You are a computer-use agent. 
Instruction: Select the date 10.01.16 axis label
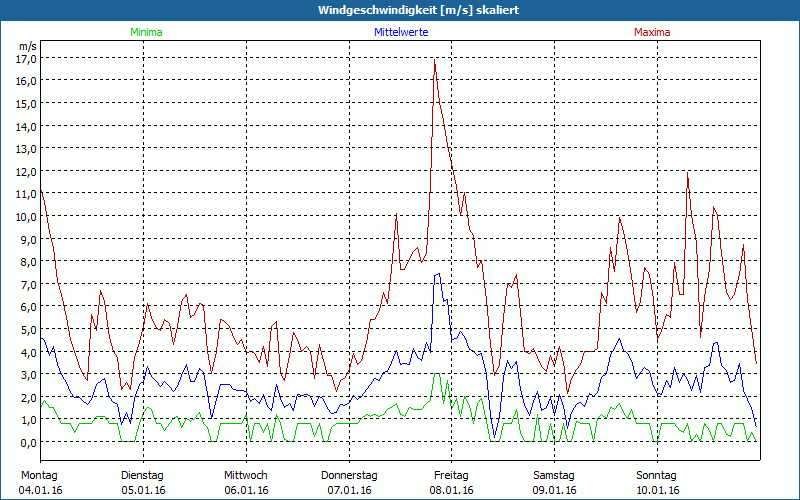point(658,490)
